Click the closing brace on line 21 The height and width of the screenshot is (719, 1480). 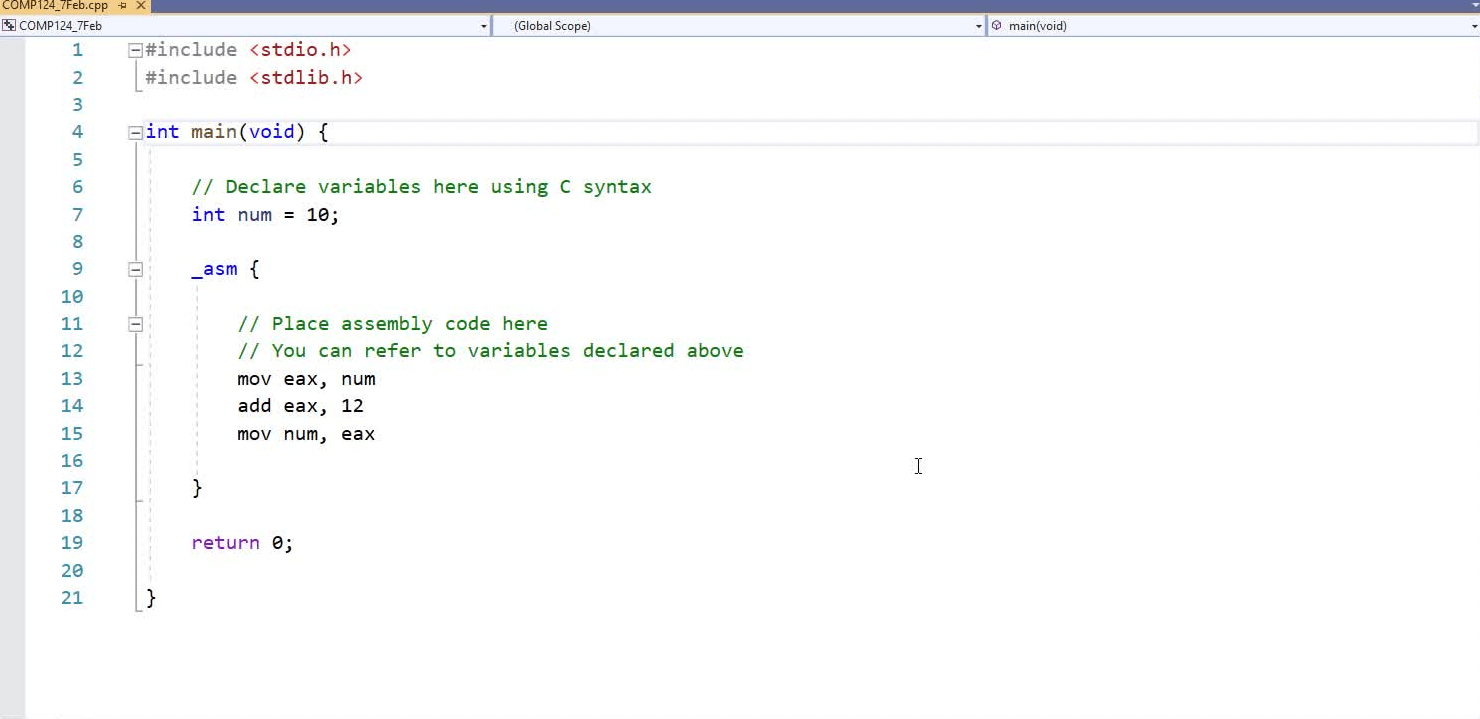click(x=151, y=598)
